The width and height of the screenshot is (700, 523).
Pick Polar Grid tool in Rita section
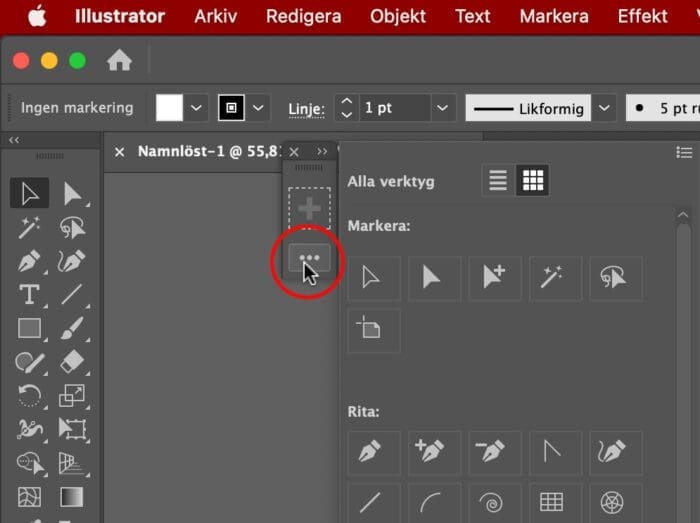(x=616, y=503)
